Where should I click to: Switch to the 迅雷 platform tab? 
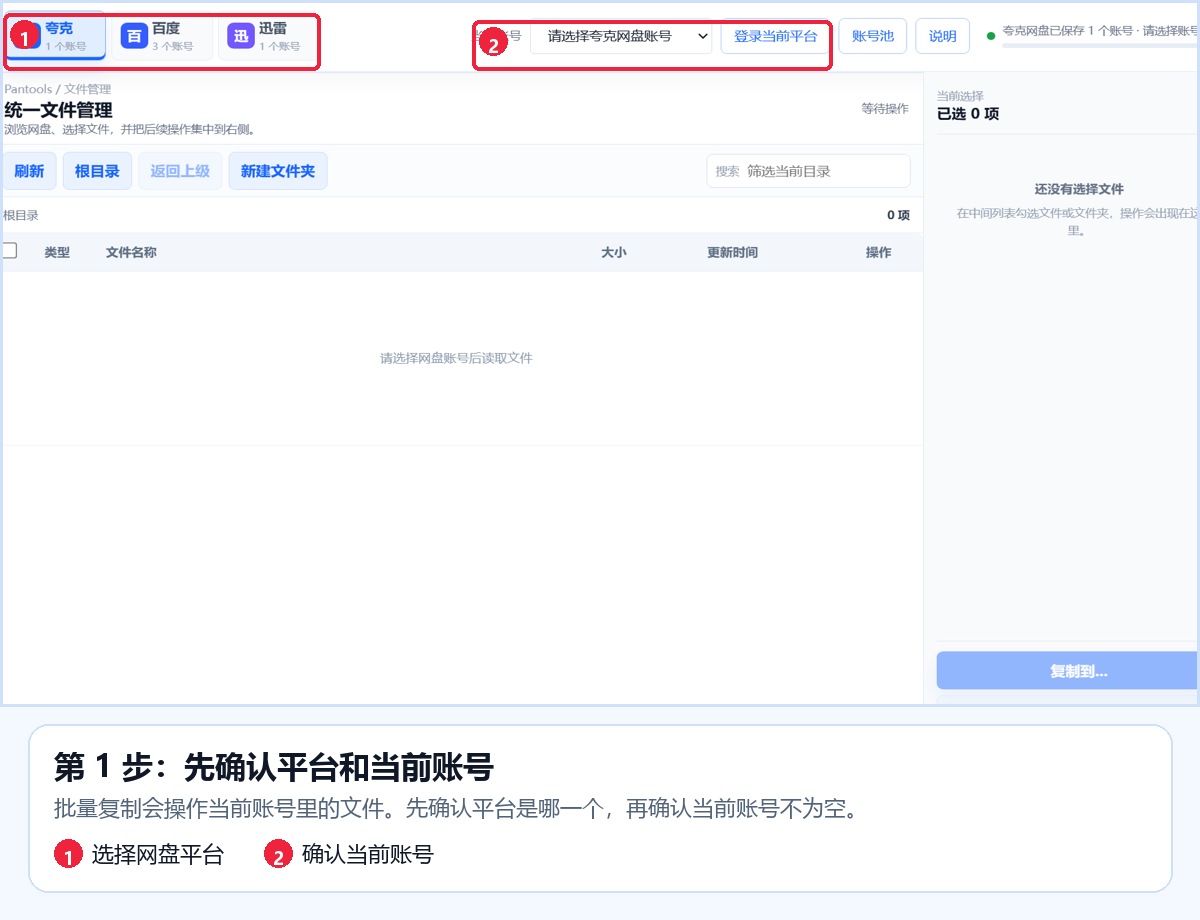[267, 37]
